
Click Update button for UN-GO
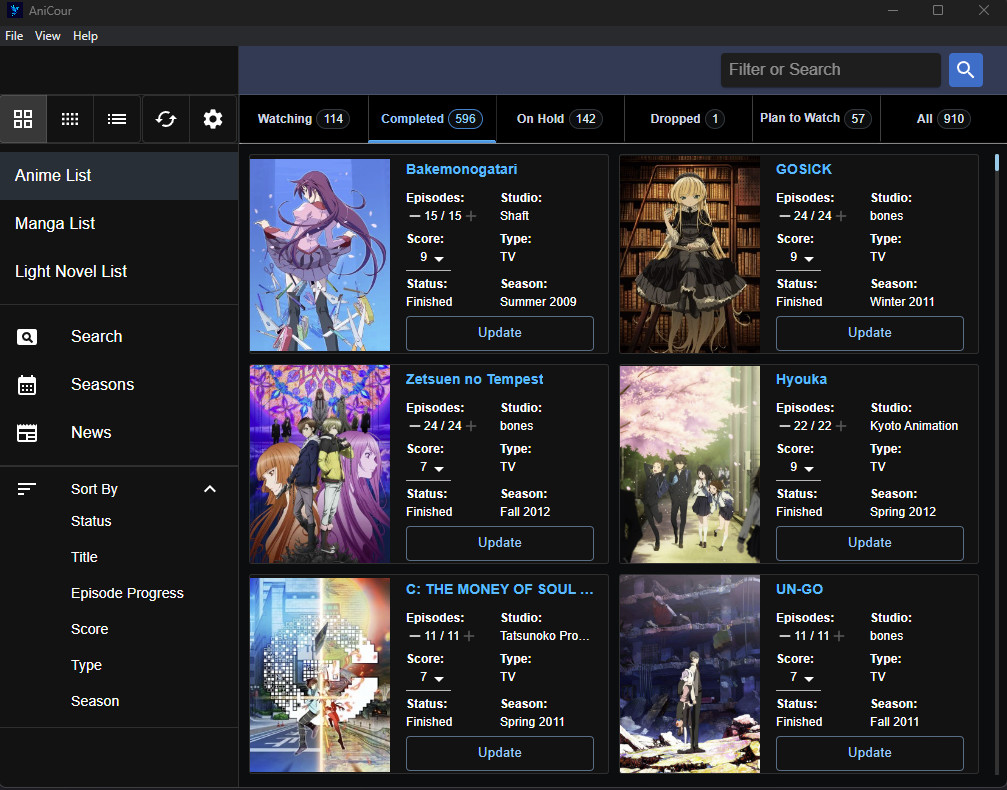[x=870, y=753]
